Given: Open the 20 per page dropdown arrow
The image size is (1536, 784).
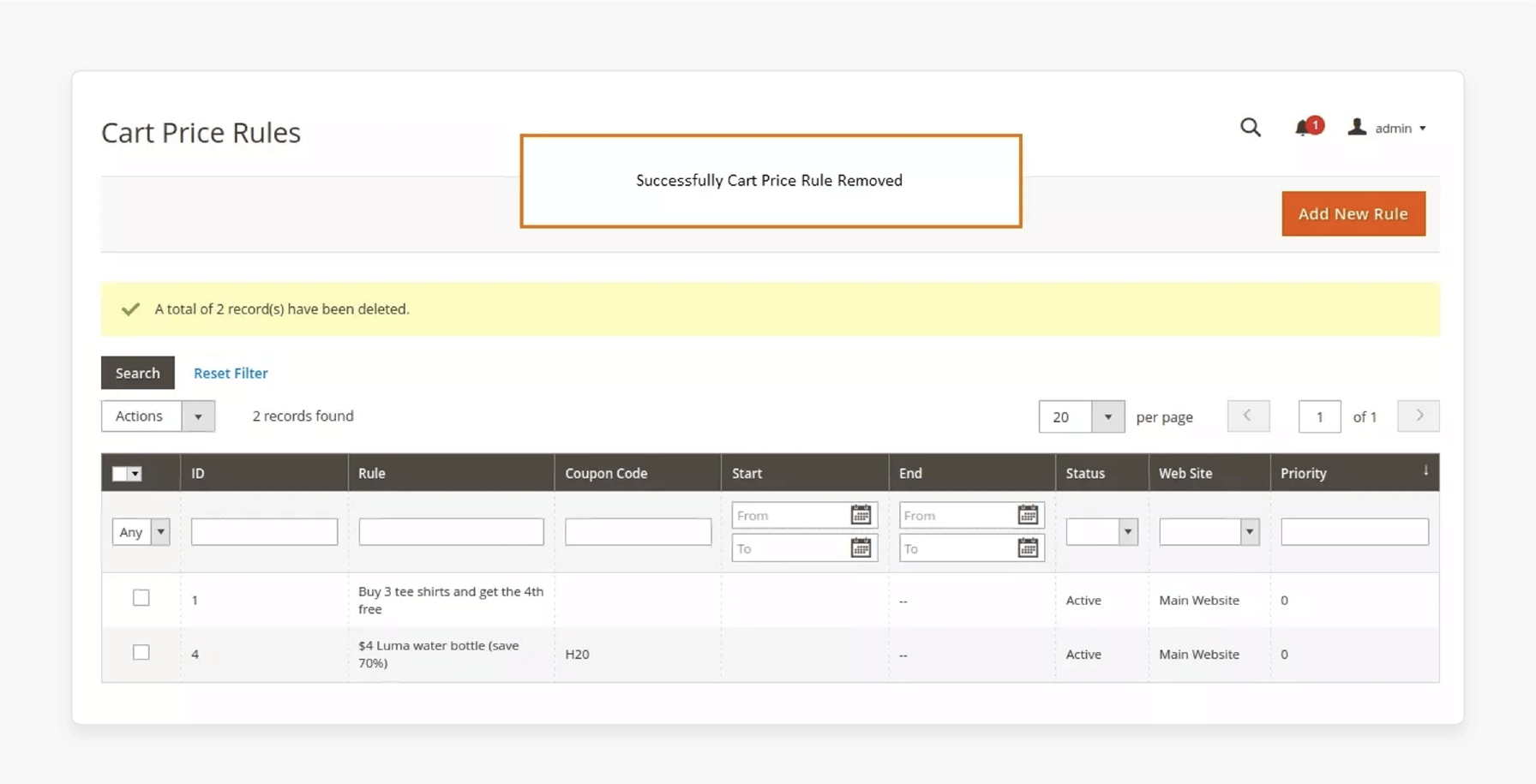Looking at the screenshot, I should [1107, 417].
